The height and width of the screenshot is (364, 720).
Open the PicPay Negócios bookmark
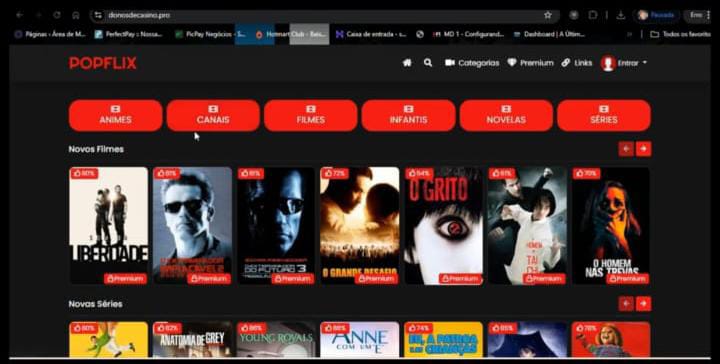click(211, 34)
